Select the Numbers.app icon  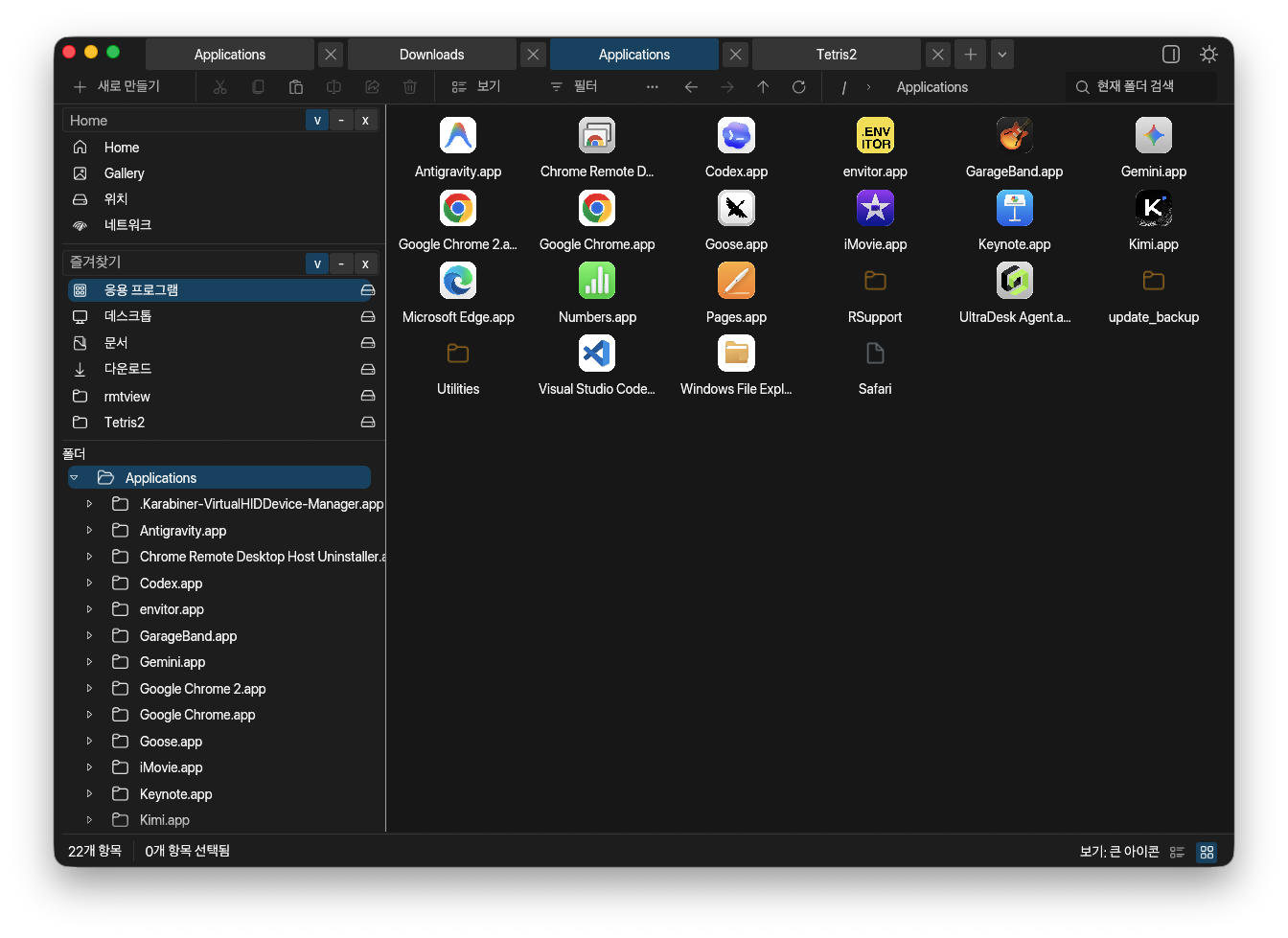coord(597,281)
